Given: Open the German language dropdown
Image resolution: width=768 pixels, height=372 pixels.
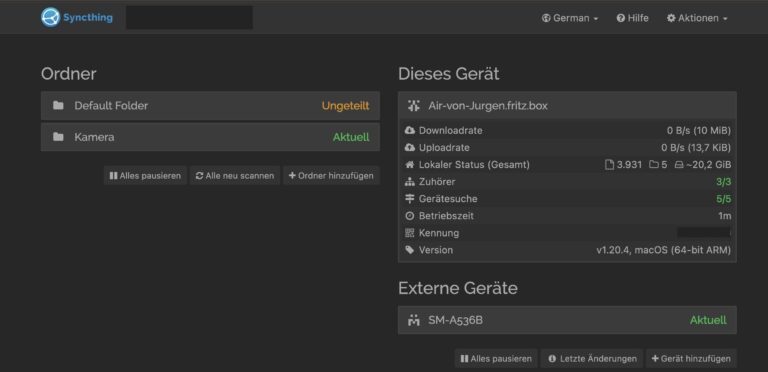Looking at the screenshot, I should pyautogui.click(x=570, y=18).
